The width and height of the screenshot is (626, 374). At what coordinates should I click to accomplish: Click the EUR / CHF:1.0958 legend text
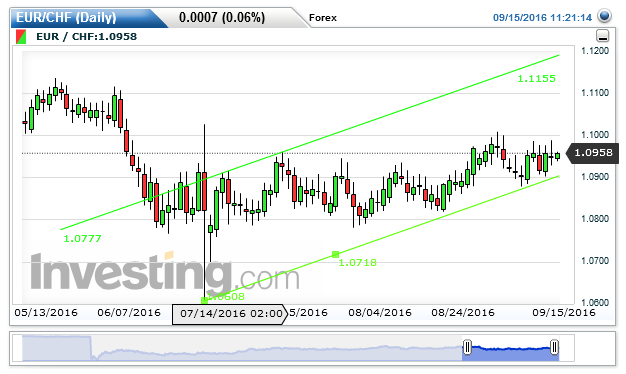click(x=86, y=37)
